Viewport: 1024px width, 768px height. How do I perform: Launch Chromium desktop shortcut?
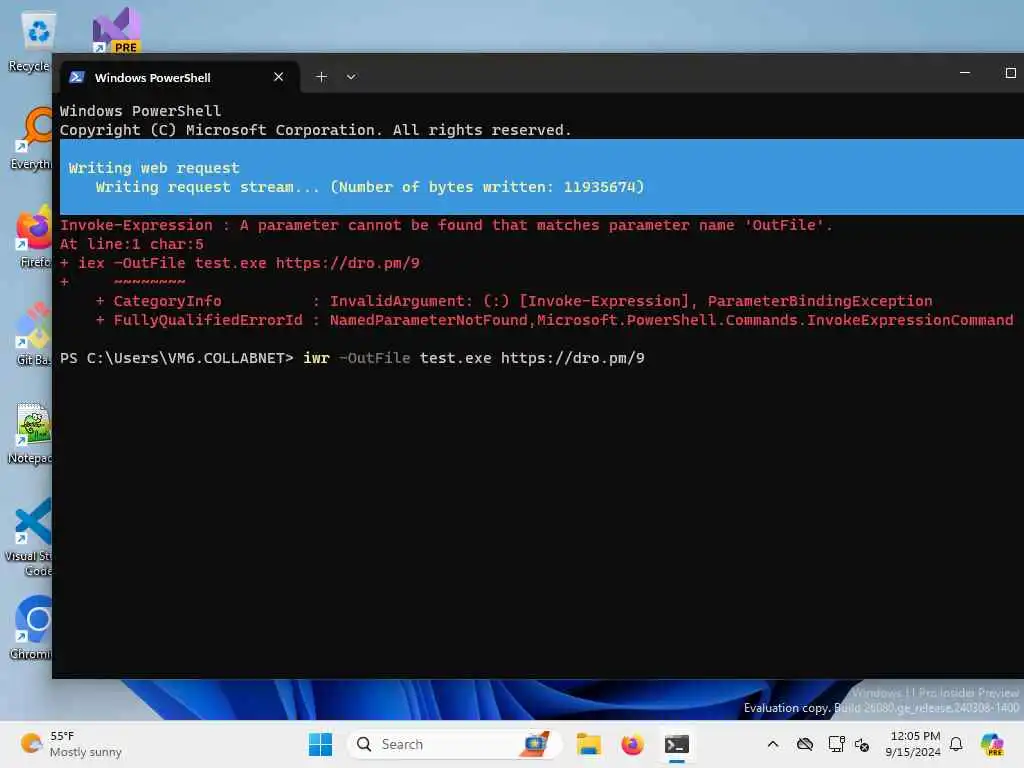click(31, 628)
